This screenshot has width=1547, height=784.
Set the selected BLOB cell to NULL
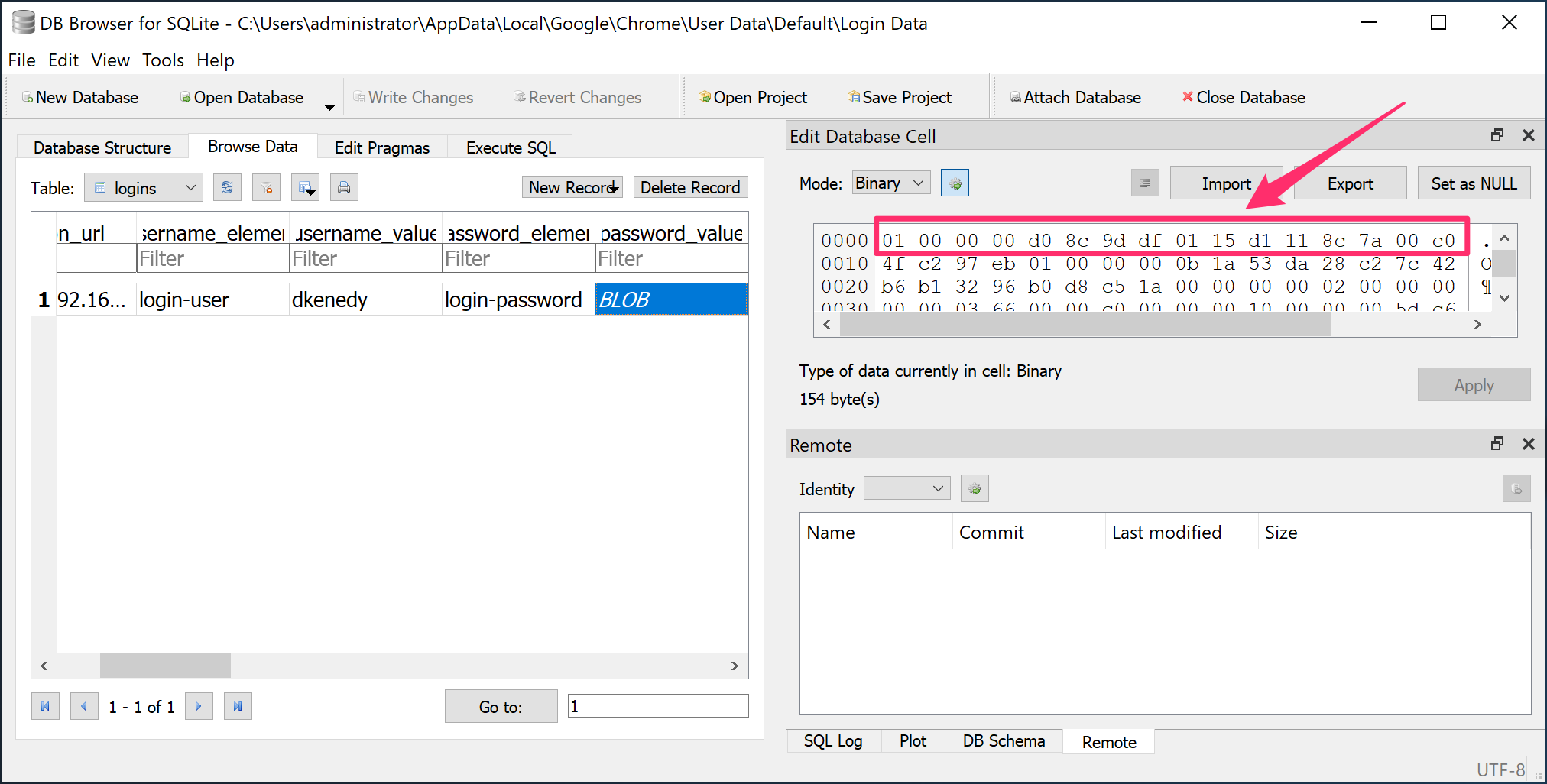point(1473,183)
